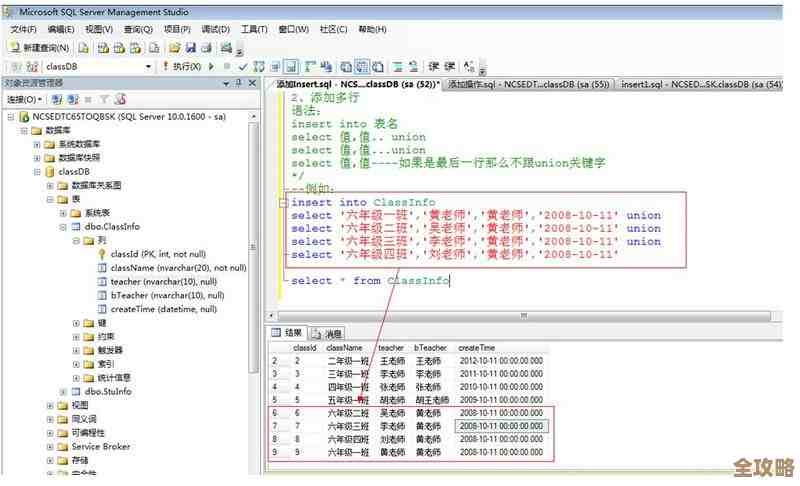Open the 查询(Q) menu
The image size is (800, 486).
tap(138, 30)
